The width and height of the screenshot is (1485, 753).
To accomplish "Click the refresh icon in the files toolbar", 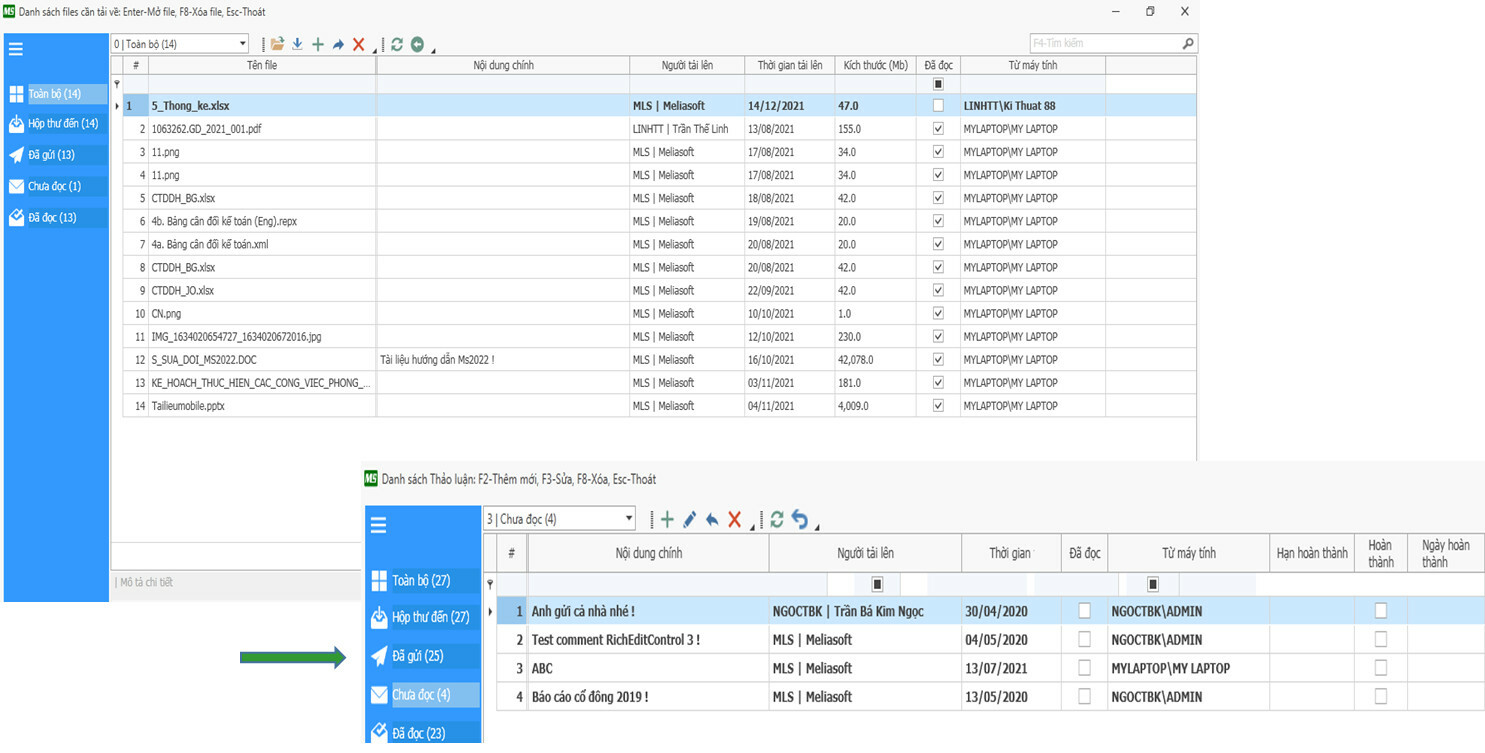I will click(x=397, y=44).
